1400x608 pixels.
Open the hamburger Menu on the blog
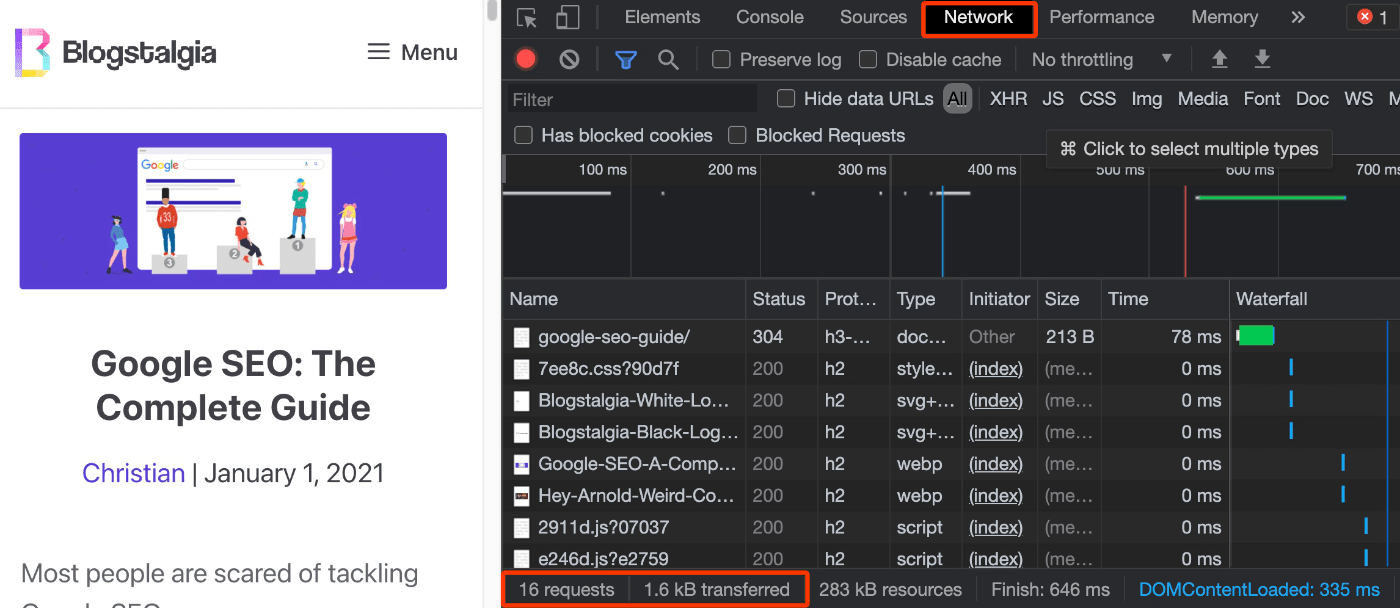coord(412,52)
